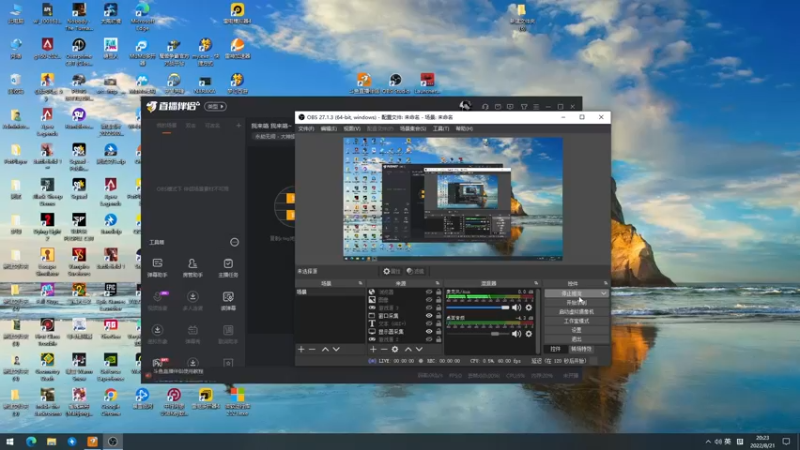Open Microsoft Edge from the taskbar
800x450 pixels.
pos(31,441)
